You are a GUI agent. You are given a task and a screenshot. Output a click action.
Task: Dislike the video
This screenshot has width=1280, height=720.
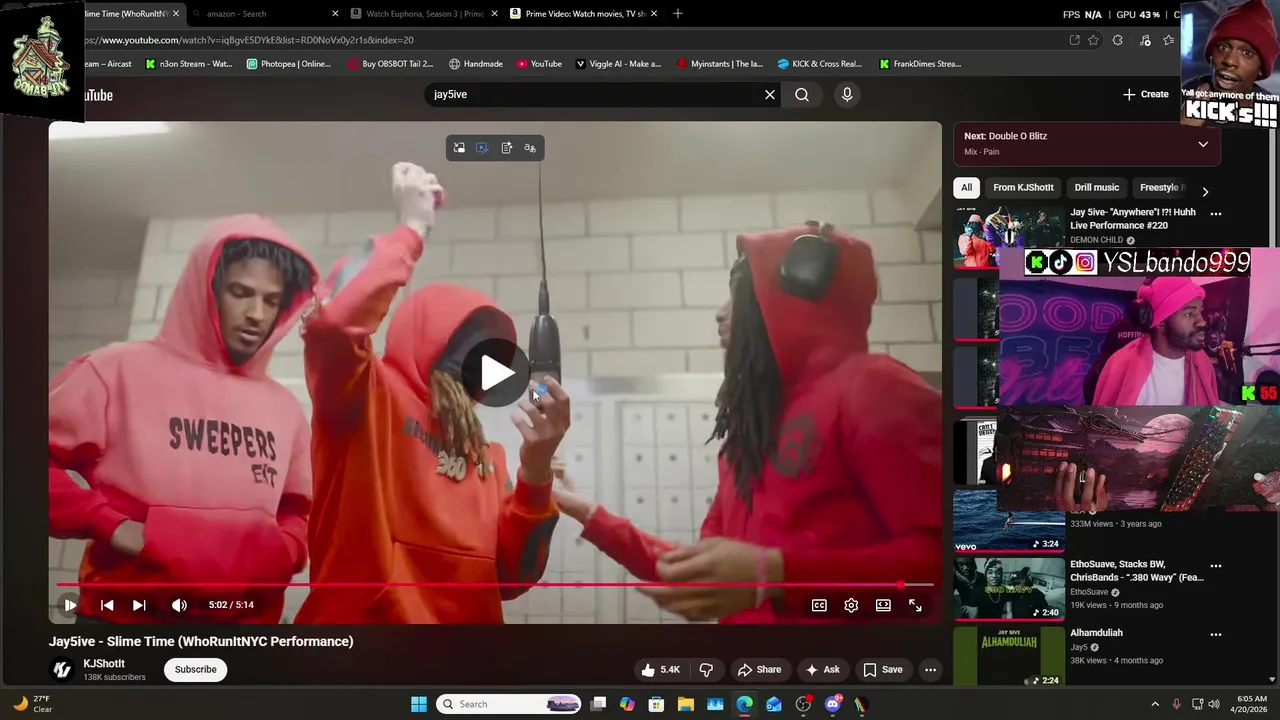tap(706, 670)
